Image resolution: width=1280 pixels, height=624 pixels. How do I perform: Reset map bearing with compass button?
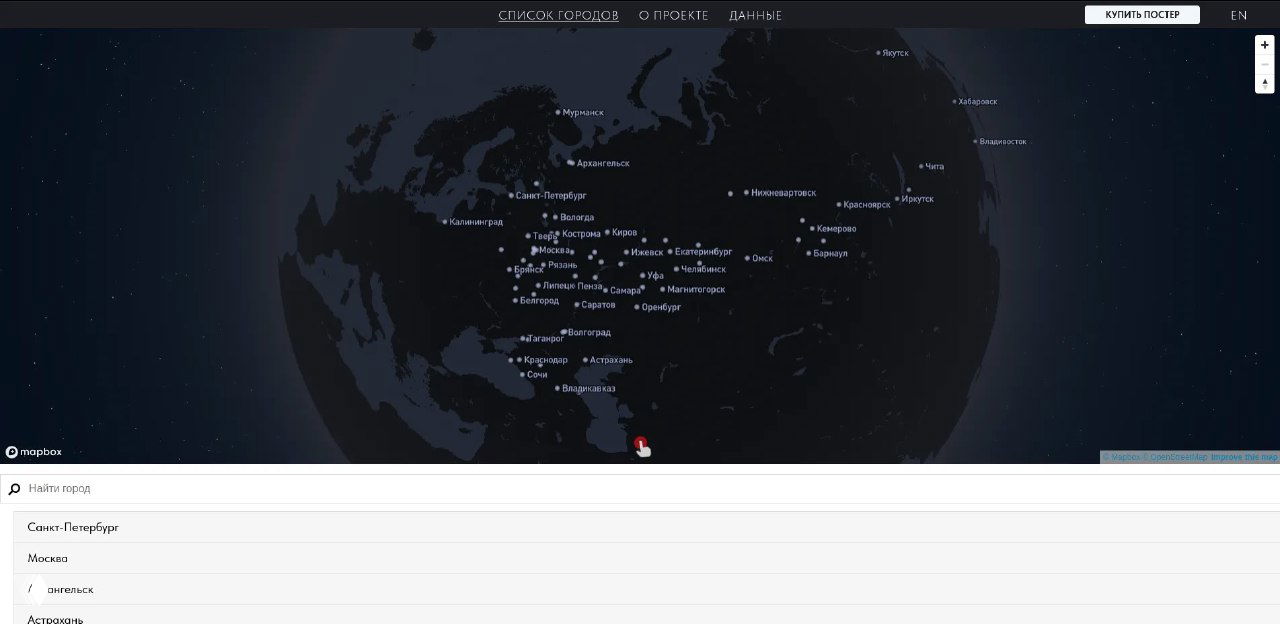point(1265,84)
